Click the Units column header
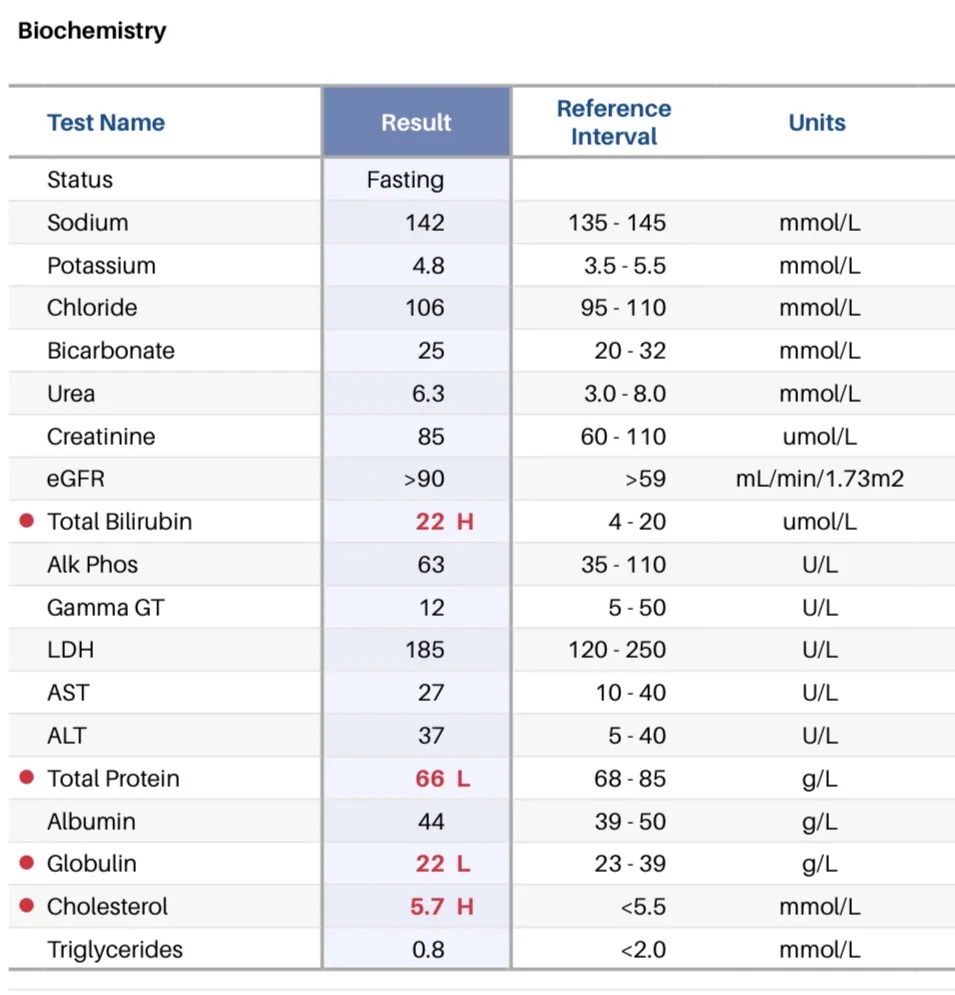 tap(817, 122)
